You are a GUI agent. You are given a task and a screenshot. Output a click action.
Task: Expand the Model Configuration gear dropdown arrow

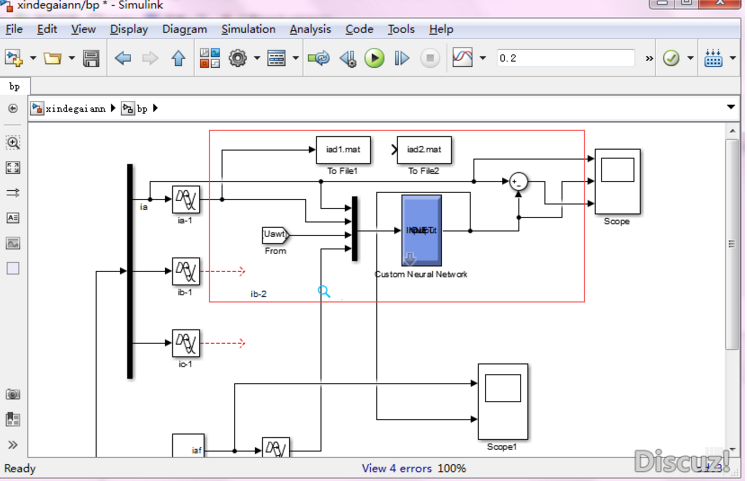(256, 59)
